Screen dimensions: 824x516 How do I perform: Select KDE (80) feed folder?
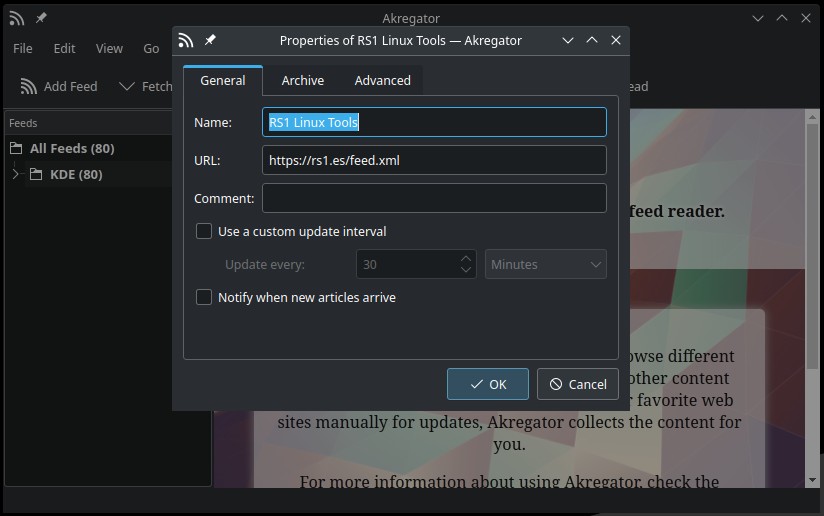coord(76,174)
